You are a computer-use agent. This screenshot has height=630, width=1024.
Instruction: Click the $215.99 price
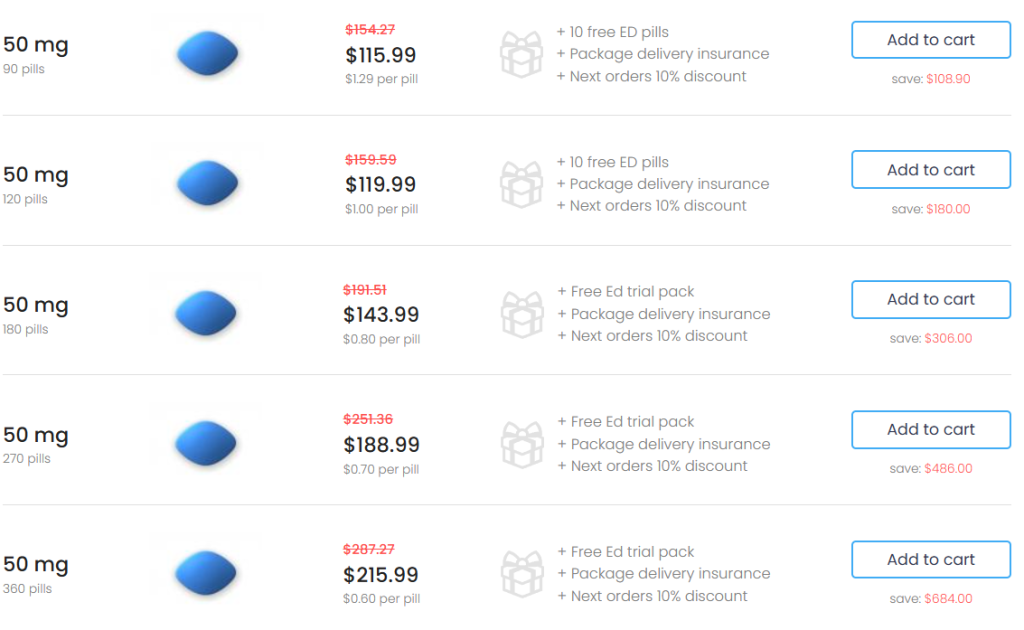click(381, 575)
